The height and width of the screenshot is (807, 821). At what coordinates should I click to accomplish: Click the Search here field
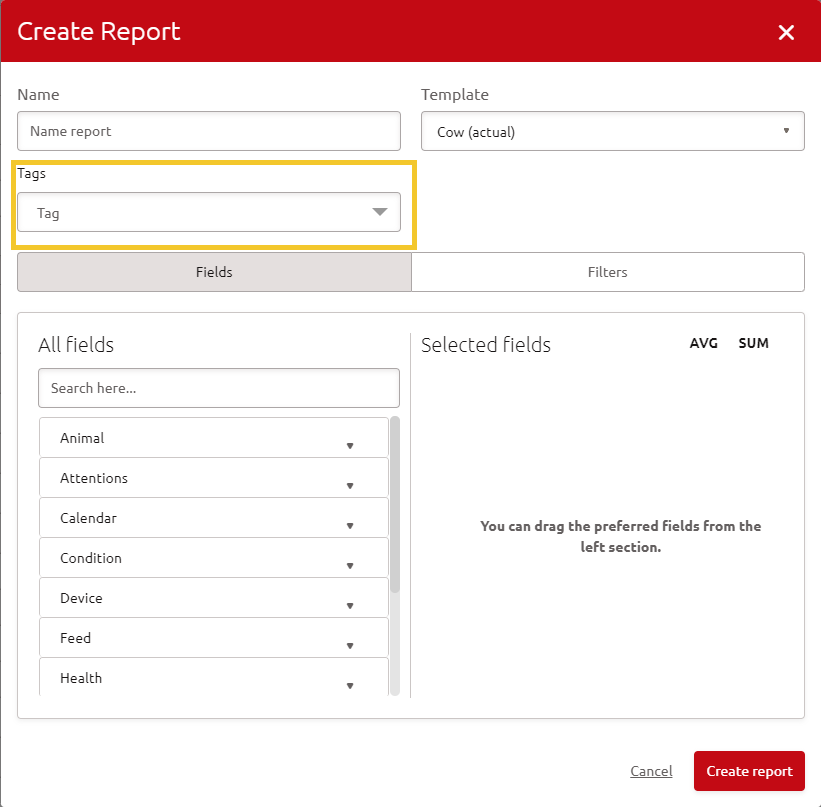point(219,388)
